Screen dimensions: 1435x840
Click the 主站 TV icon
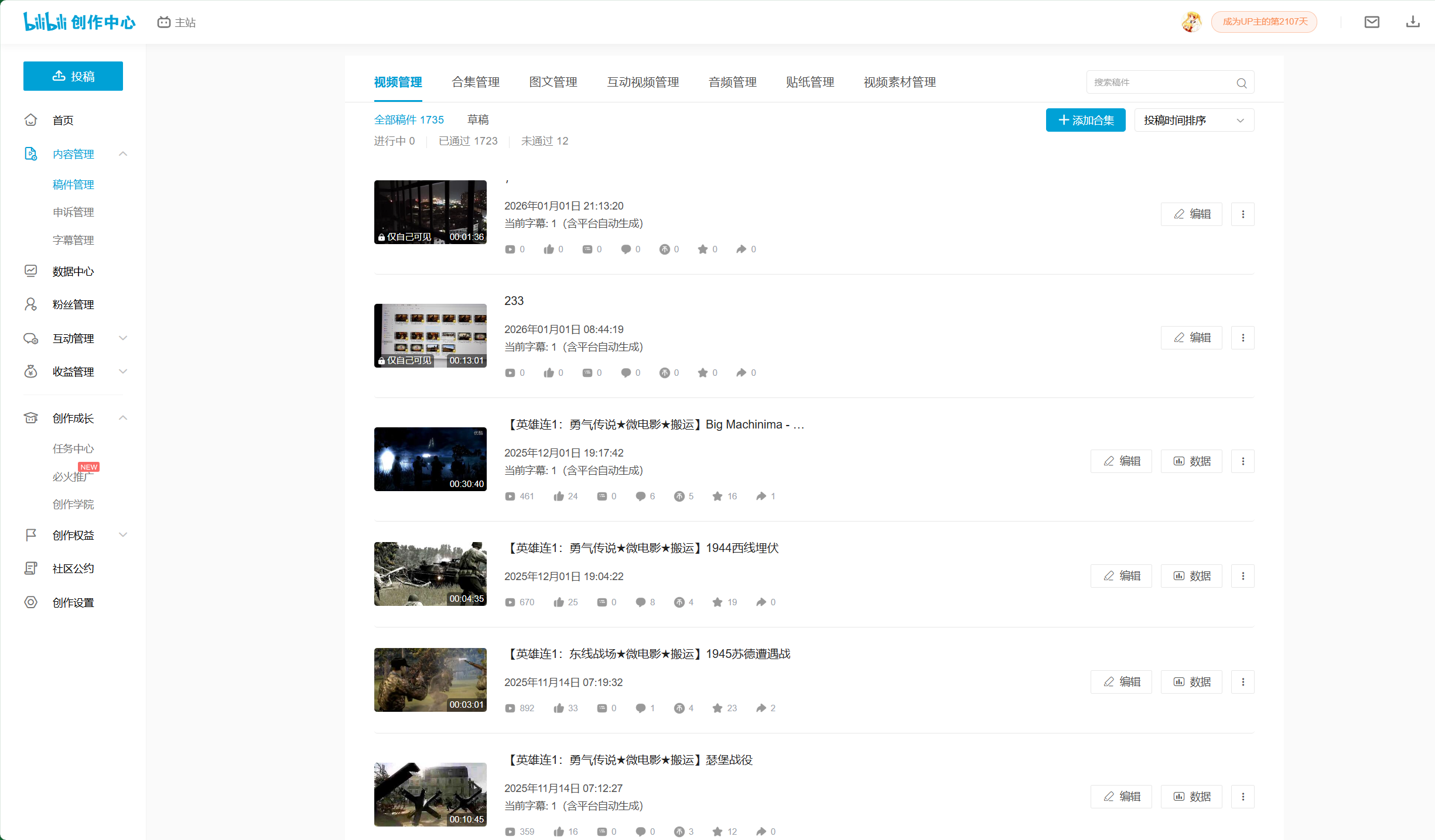[x=164, y=22]
